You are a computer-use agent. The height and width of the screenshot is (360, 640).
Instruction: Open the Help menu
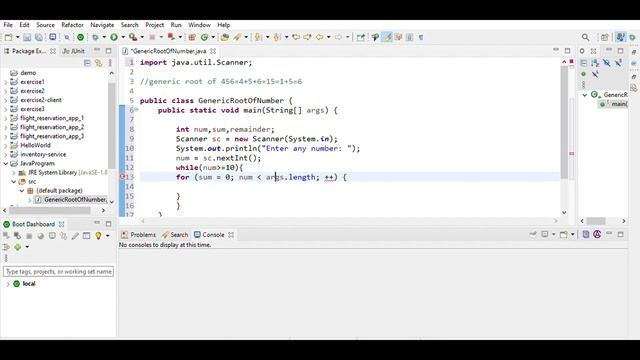point(223,25)
